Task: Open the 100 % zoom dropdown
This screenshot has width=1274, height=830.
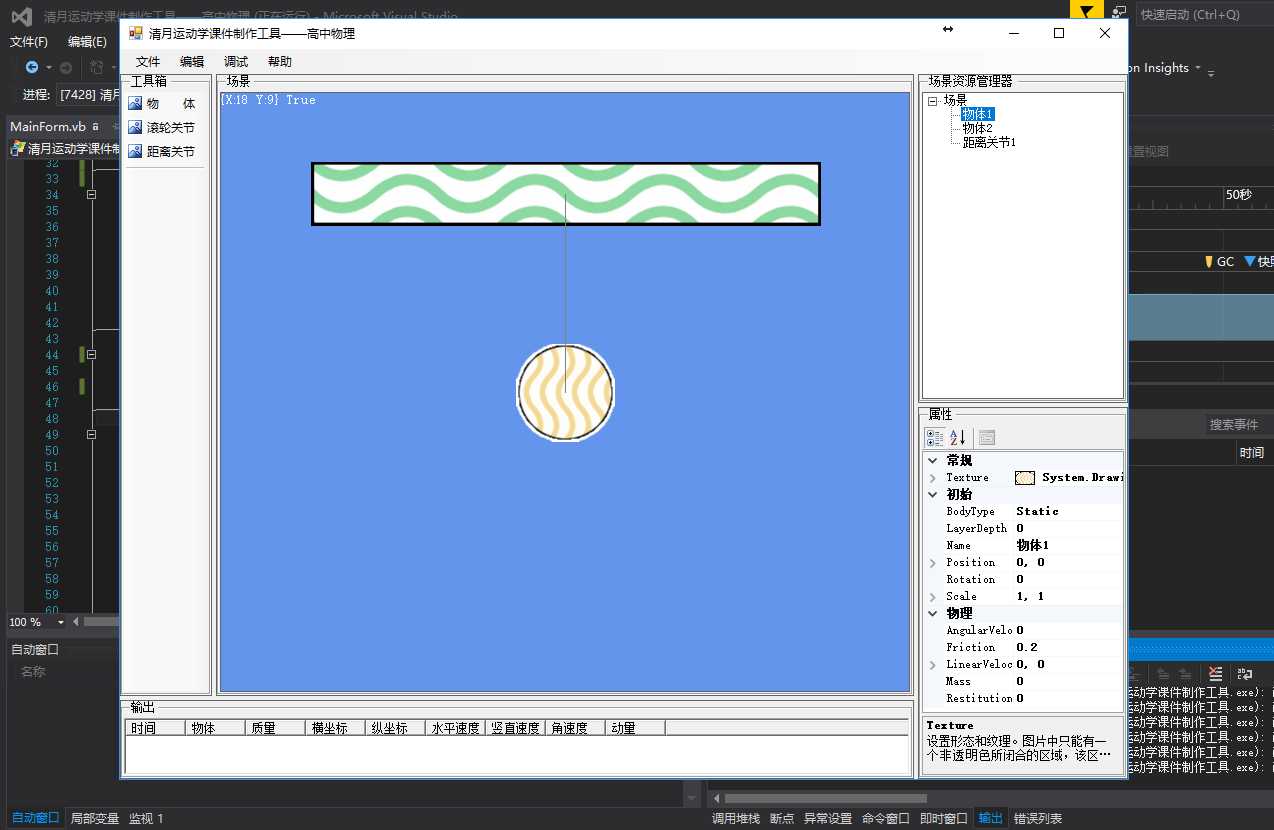Action: click(61, 622)
